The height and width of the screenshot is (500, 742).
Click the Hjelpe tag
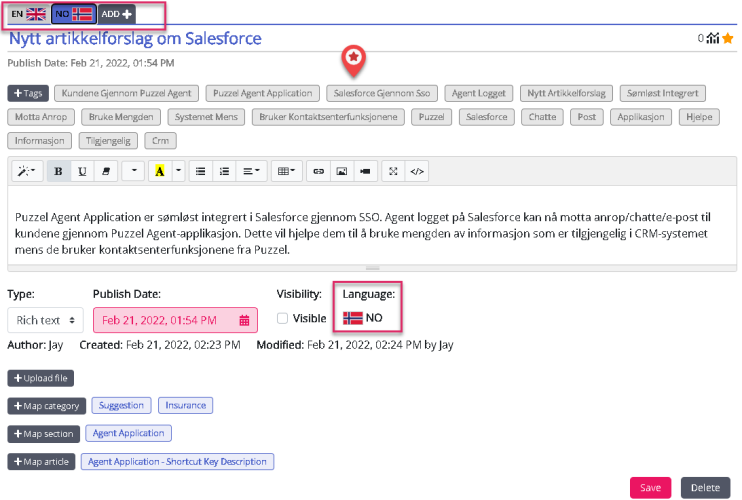point(699,117)
